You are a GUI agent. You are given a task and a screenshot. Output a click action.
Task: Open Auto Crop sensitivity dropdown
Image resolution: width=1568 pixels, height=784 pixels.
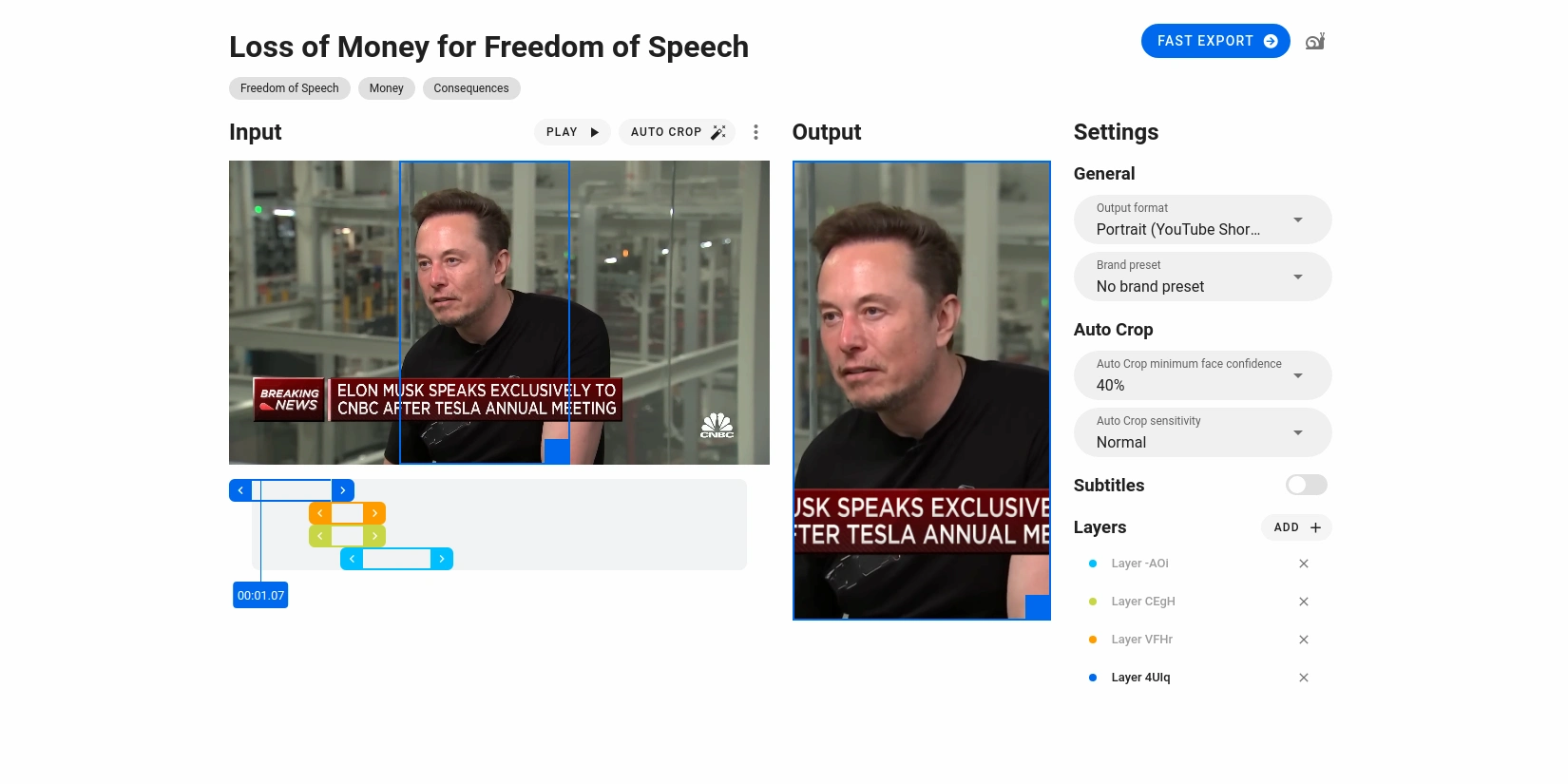1202,432
